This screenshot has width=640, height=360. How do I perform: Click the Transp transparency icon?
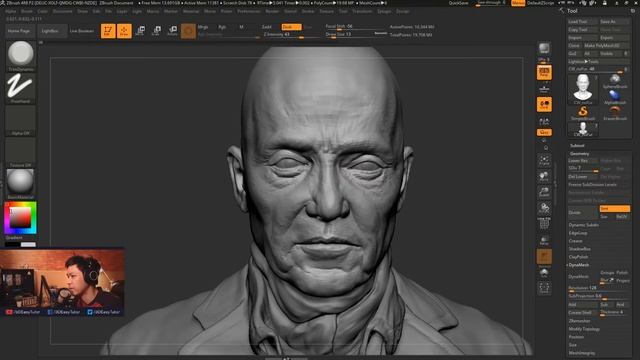[x=544, y=241]
